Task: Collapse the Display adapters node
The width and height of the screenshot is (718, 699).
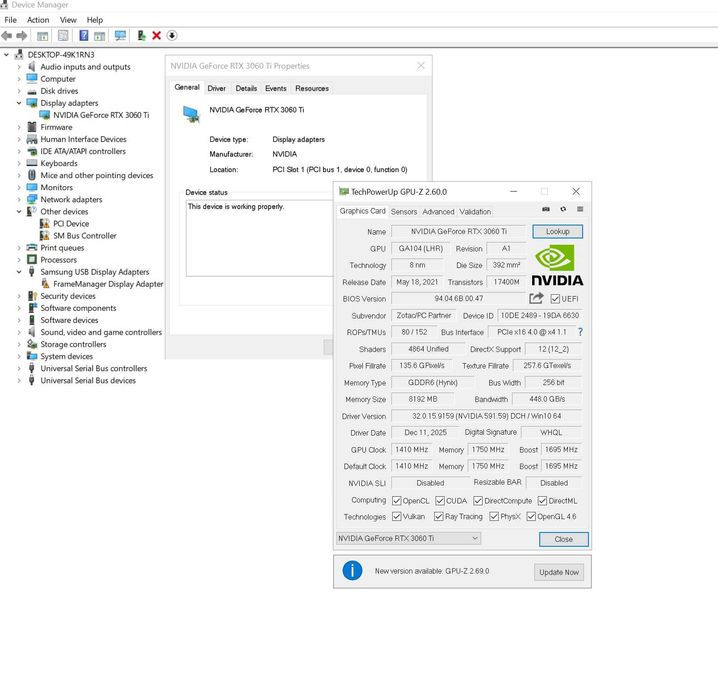Action: point(19,103)
